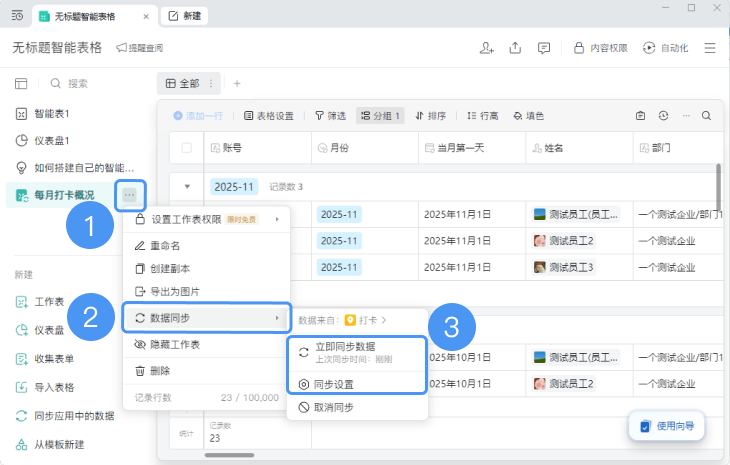Click the clipboard icon in table toolbar
The width and height of the screenshot is (730, 465).
[641, 116]
